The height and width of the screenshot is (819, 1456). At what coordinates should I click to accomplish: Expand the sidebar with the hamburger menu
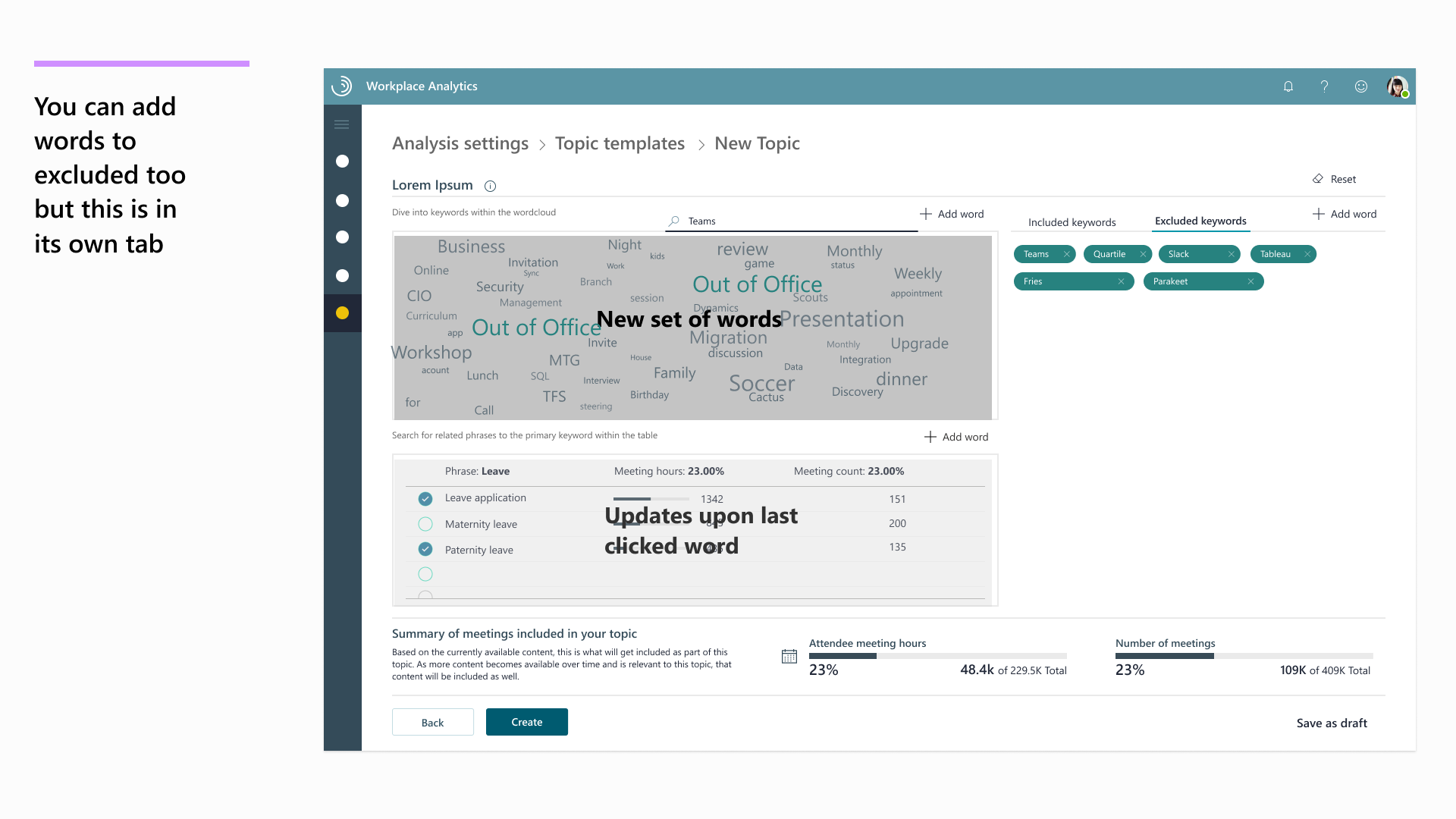[342, 124]
